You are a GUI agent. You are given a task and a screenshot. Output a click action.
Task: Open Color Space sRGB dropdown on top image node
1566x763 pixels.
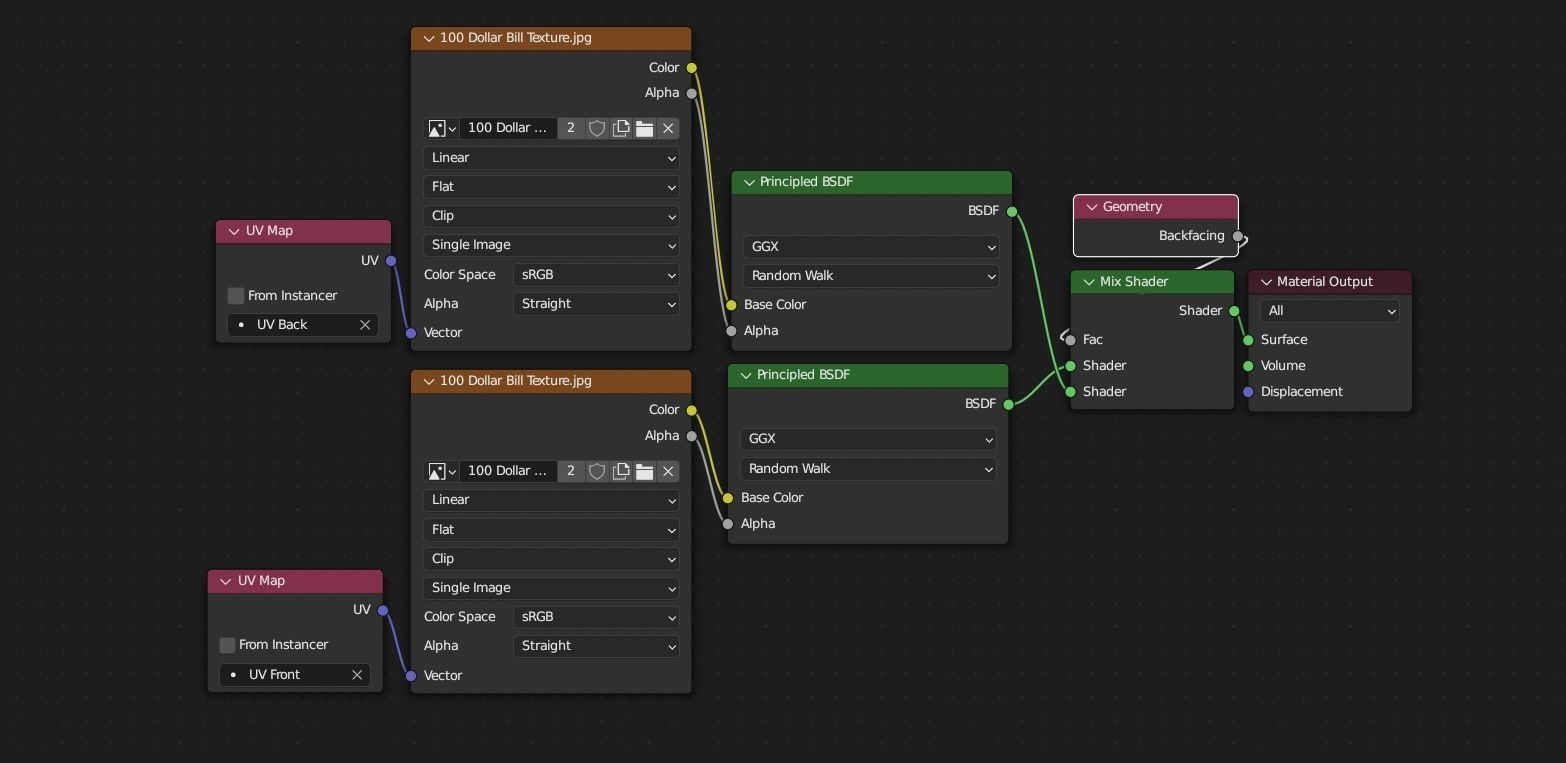tap(596, 275)
